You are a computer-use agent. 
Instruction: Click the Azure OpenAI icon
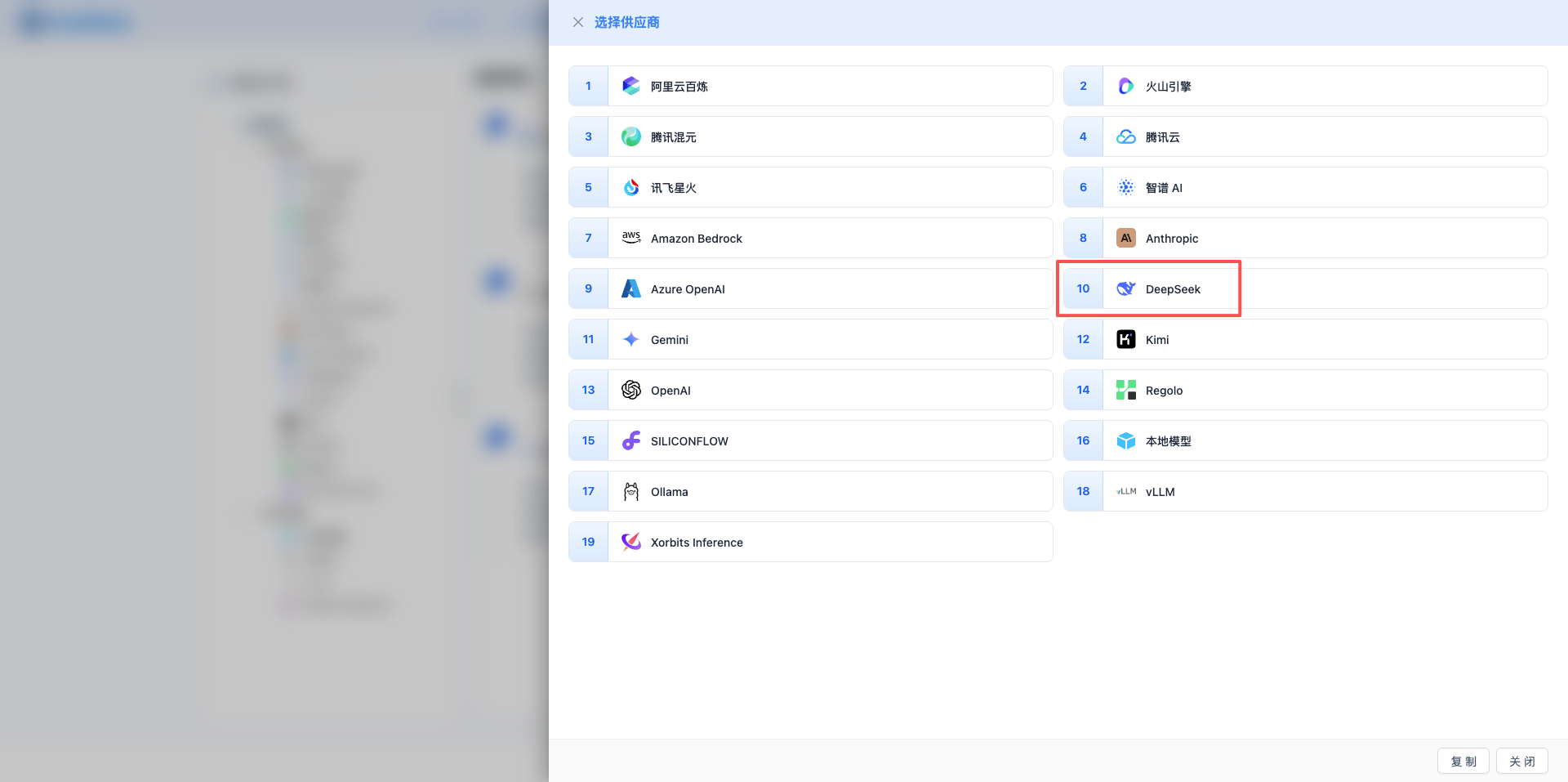click(x=630, y=288)
